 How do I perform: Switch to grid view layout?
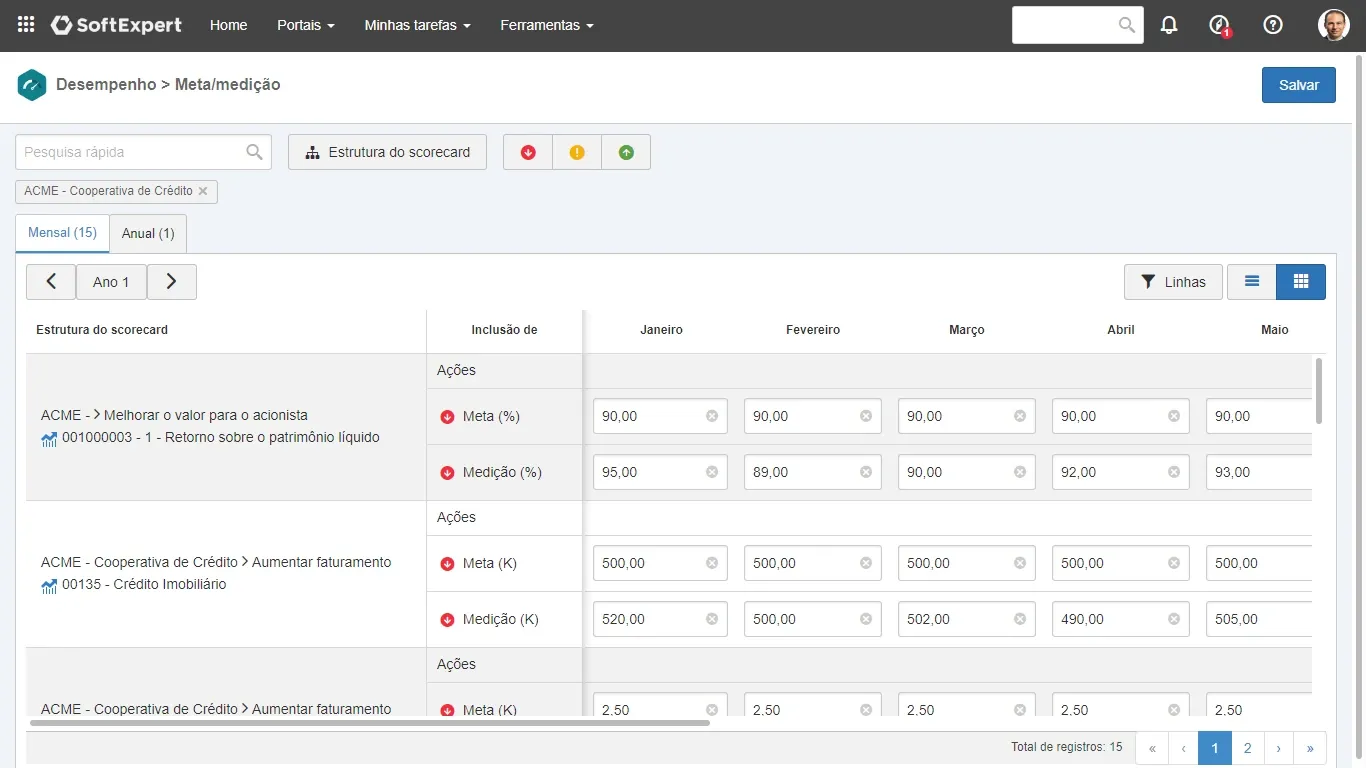coord(1301,282)
